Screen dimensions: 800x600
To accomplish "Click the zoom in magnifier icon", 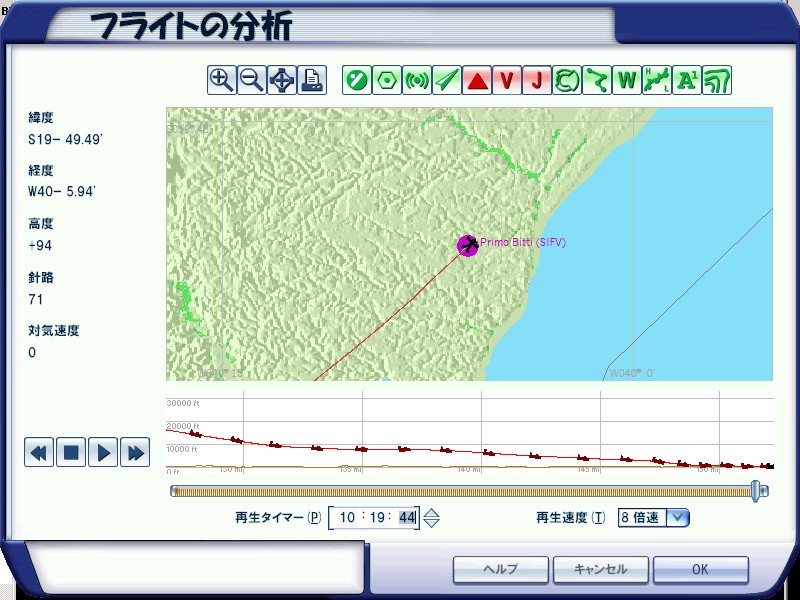I will pos(222,80).
